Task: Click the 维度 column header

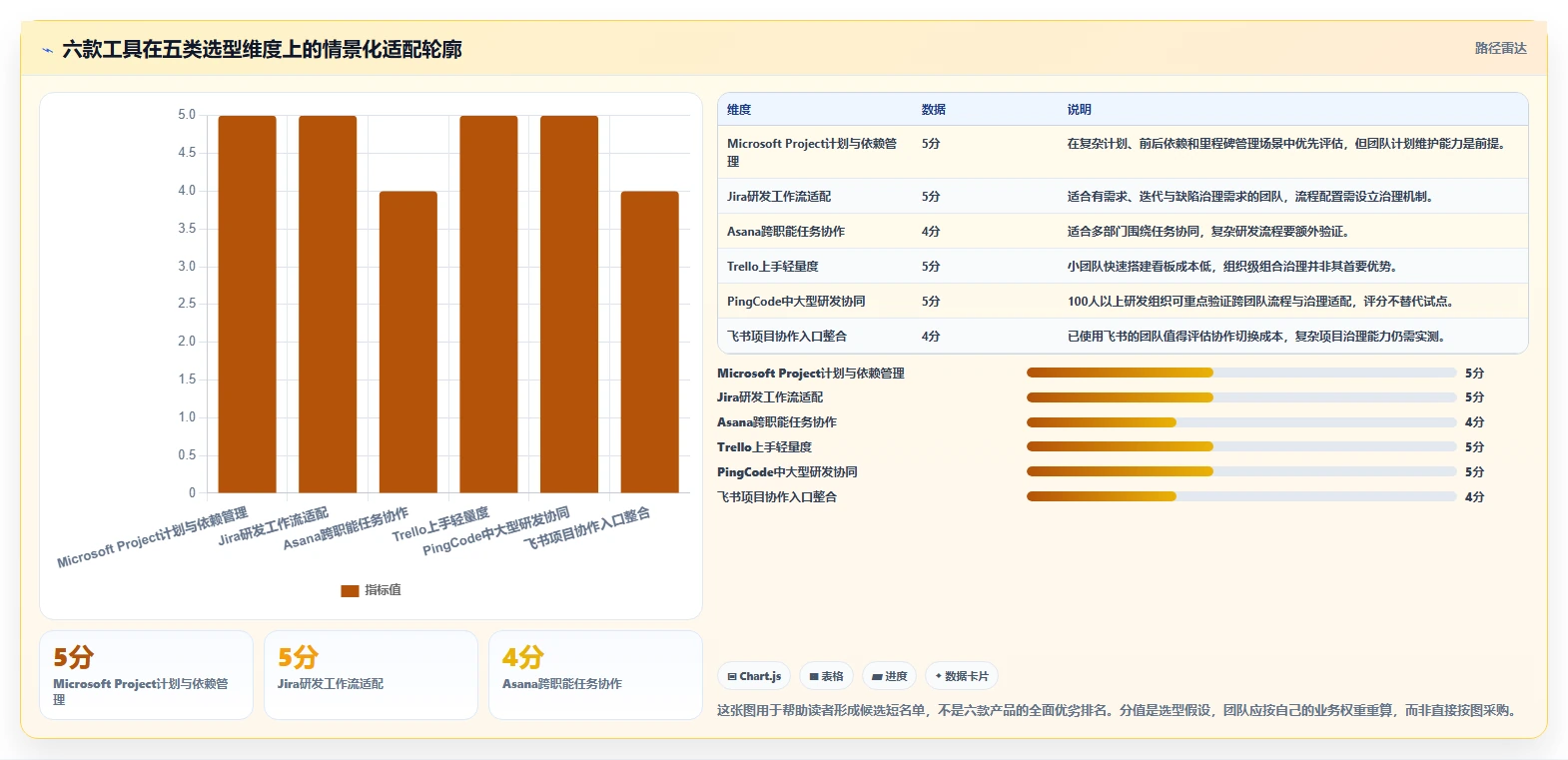Action: tap(739, 110)
